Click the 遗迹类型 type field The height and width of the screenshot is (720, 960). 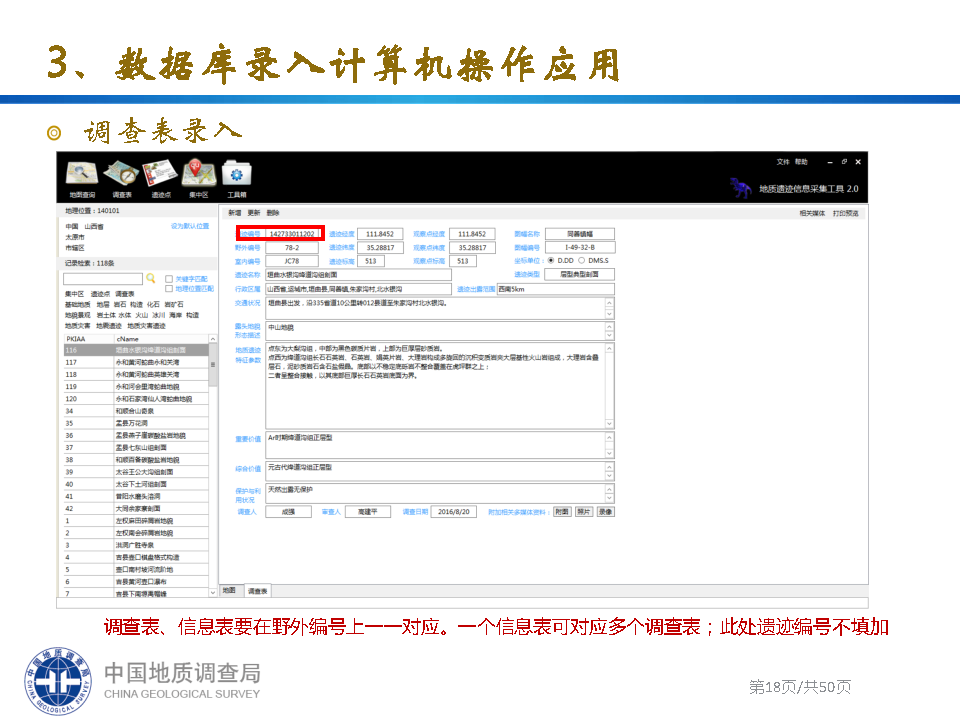(580, 274)
